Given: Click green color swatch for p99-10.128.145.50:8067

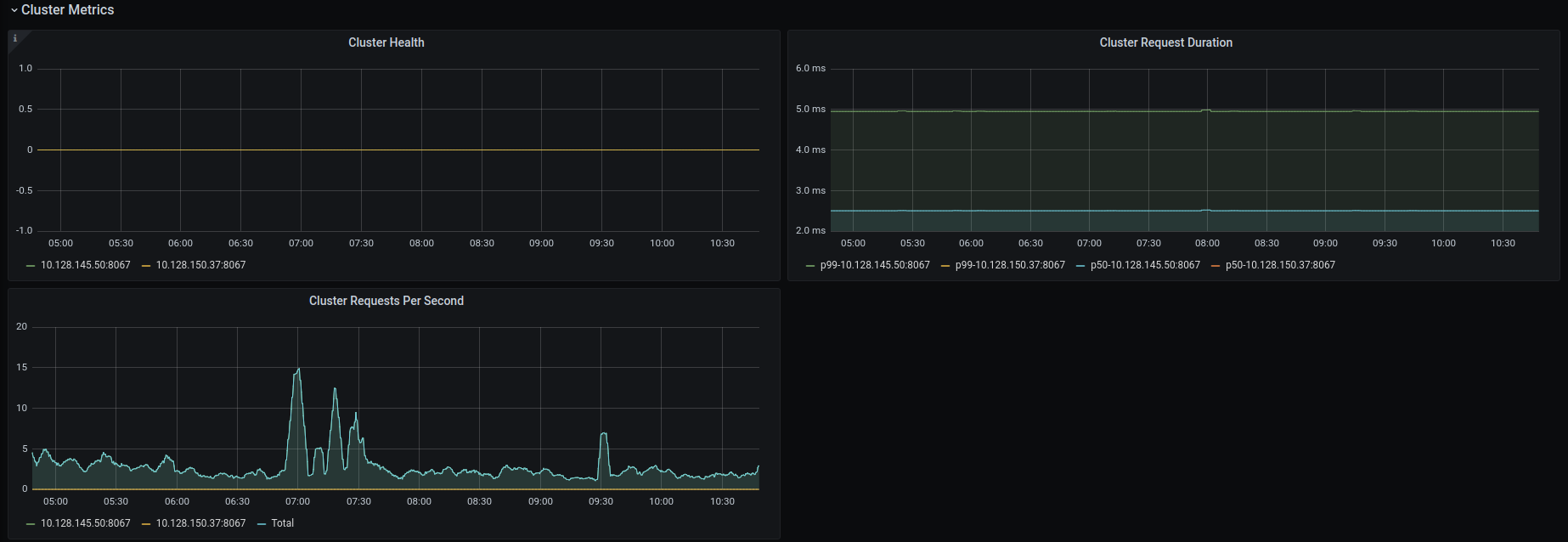Looking at the screenshot, I should click(x=809, y=266).
